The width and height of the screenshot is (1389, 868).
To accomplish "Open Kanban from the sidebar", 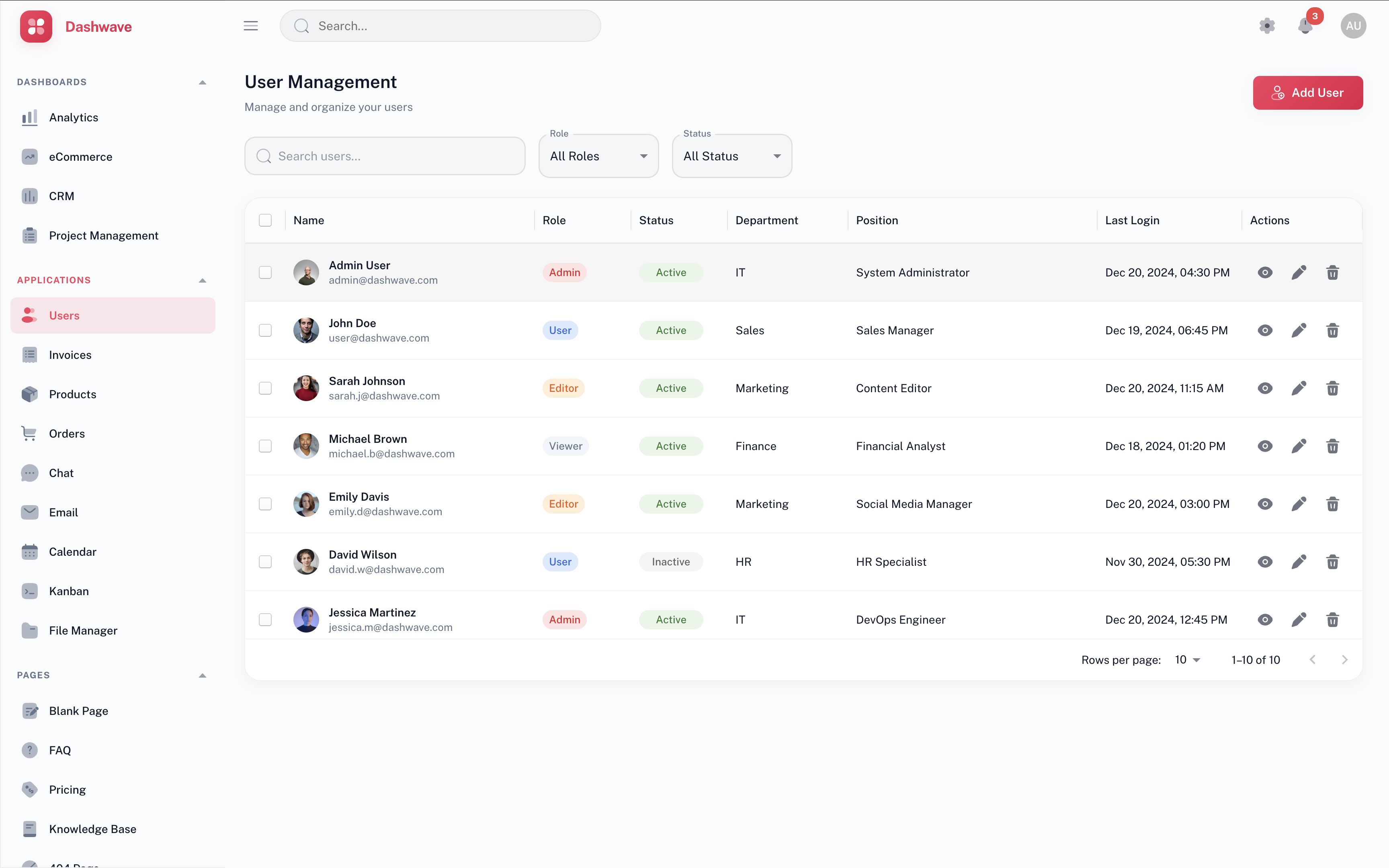I will [69, 591].
